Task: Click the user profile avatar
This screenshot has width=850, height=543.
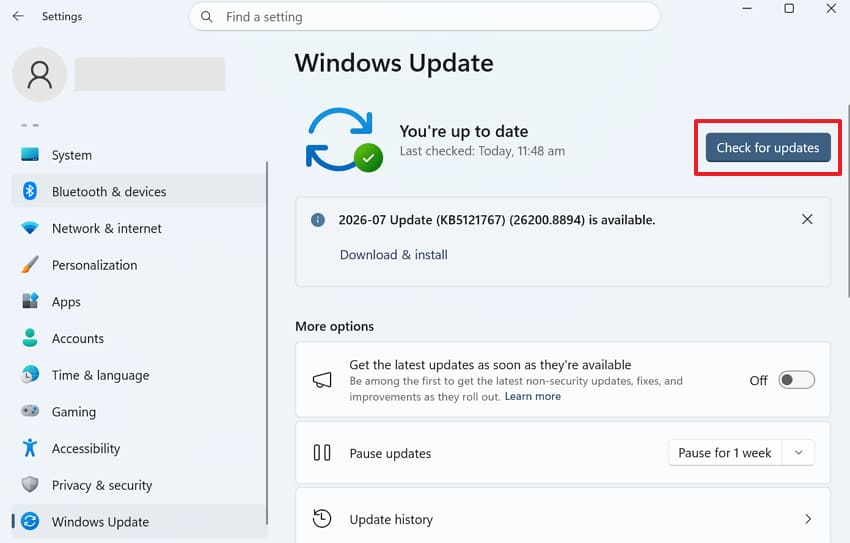Action: tap(40, 74)
